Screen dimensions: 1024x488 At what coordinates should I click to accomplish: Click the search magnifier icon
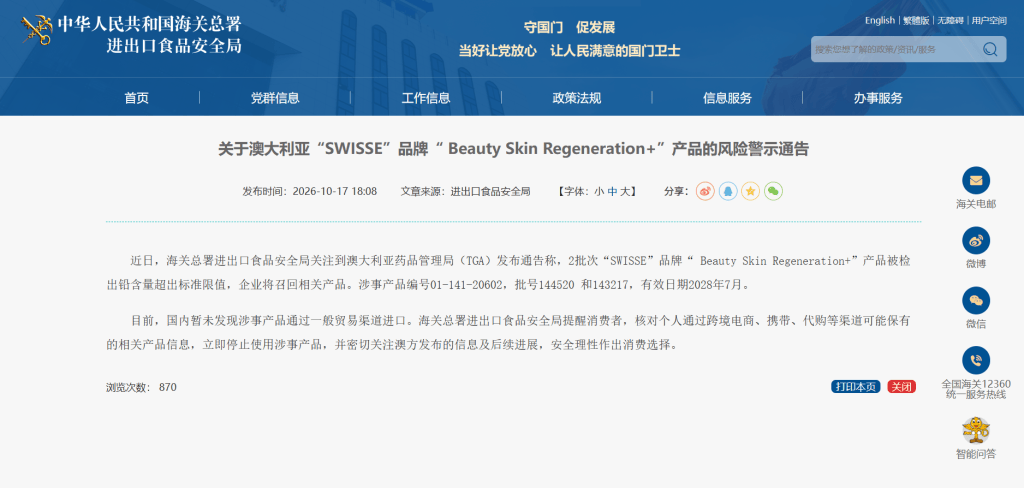[x=990, y=49]
